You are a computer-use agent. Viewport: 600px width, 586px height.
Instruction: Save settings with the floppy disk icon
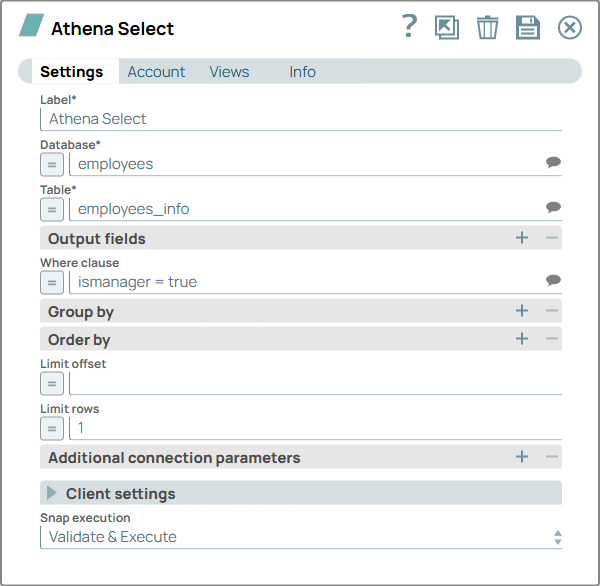pyautogui.click(x=528, y=28)
